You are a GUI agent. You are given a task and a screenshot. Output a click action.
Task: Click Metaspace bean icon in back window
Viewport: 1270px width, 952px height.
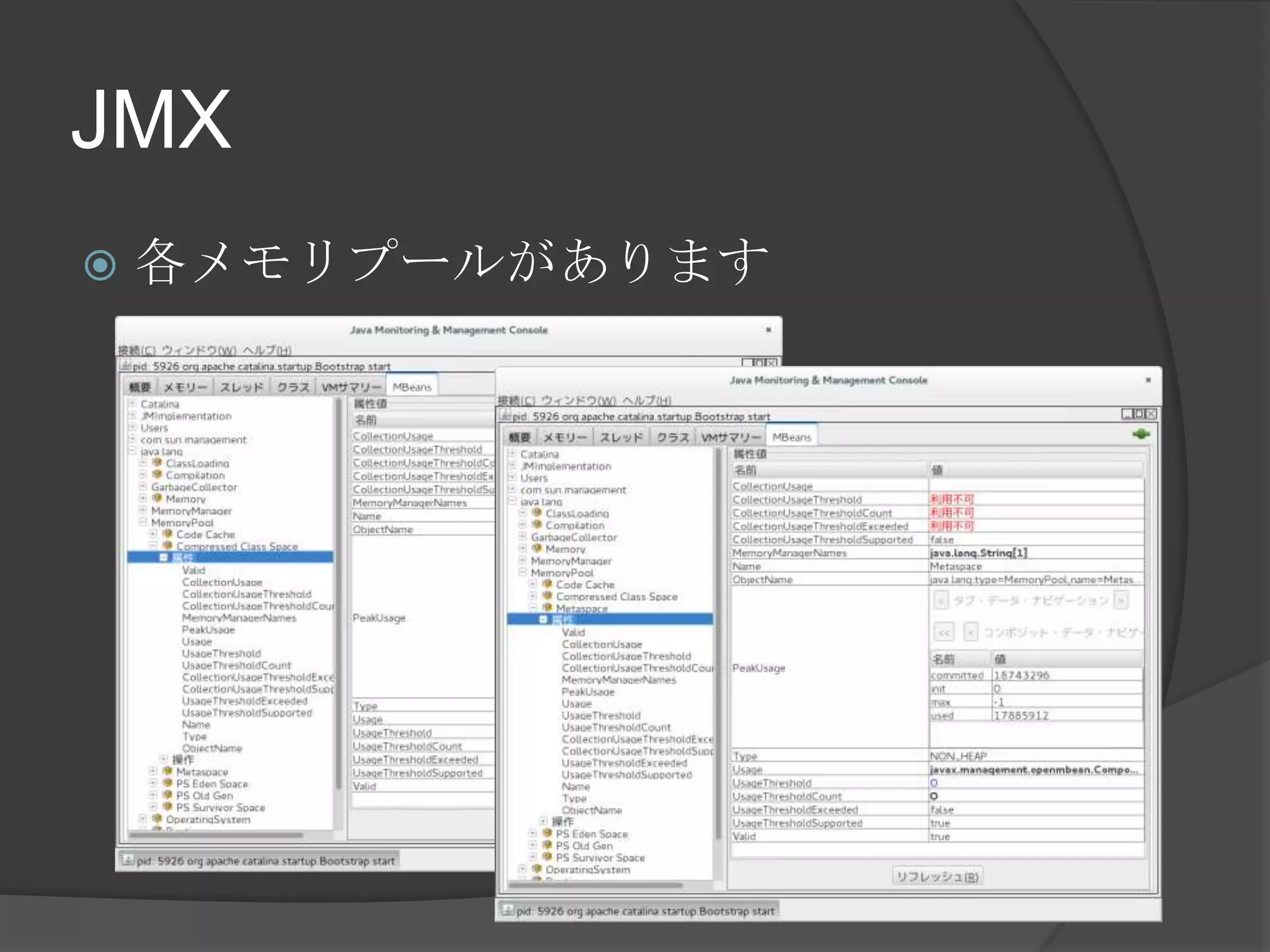point(168,772)
